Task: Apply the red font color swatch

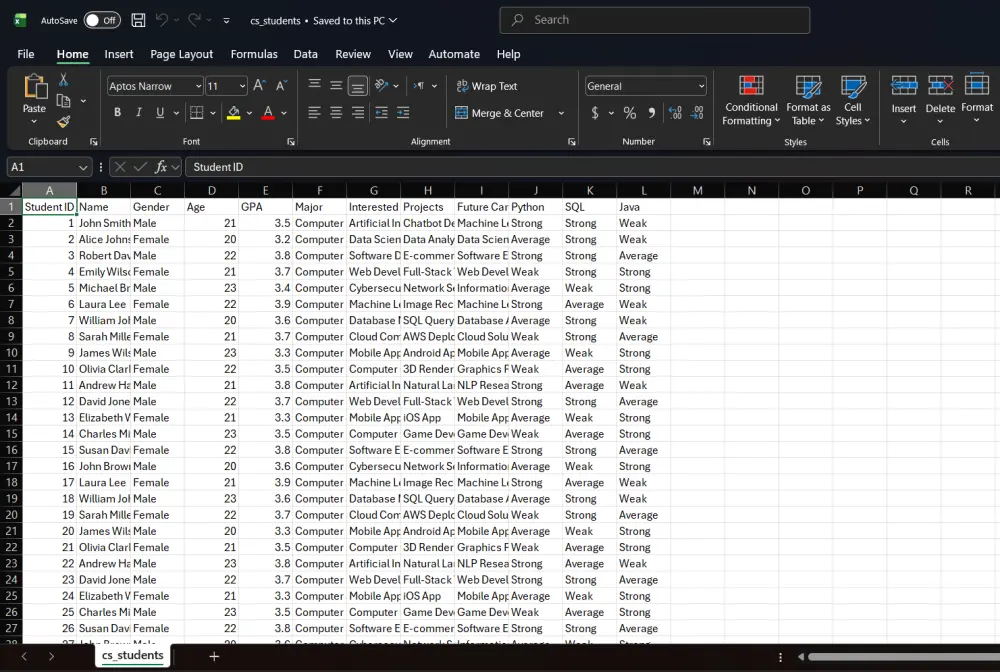Action: (268, 113)
